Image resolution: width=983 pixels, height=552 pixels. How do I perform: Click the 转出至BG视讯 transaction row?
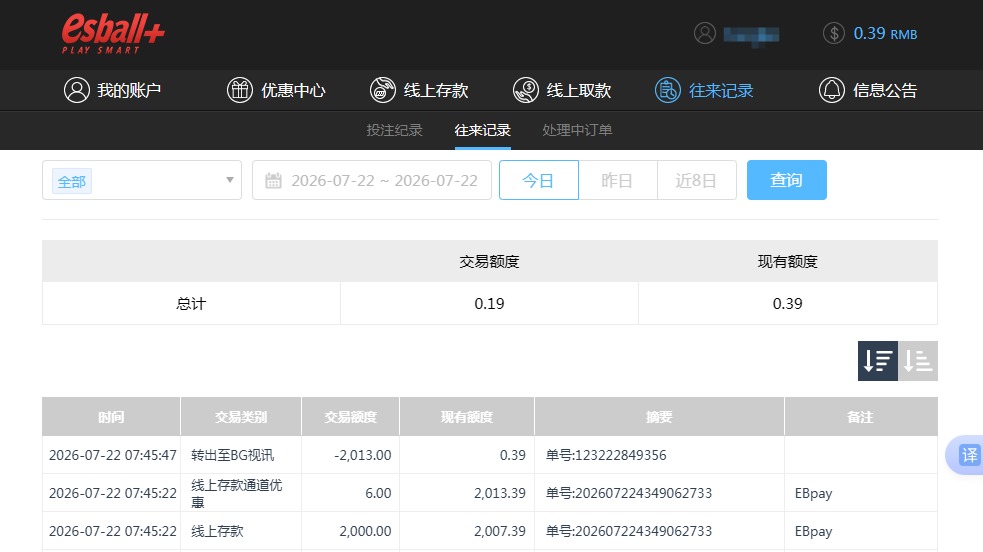point(490,455)
